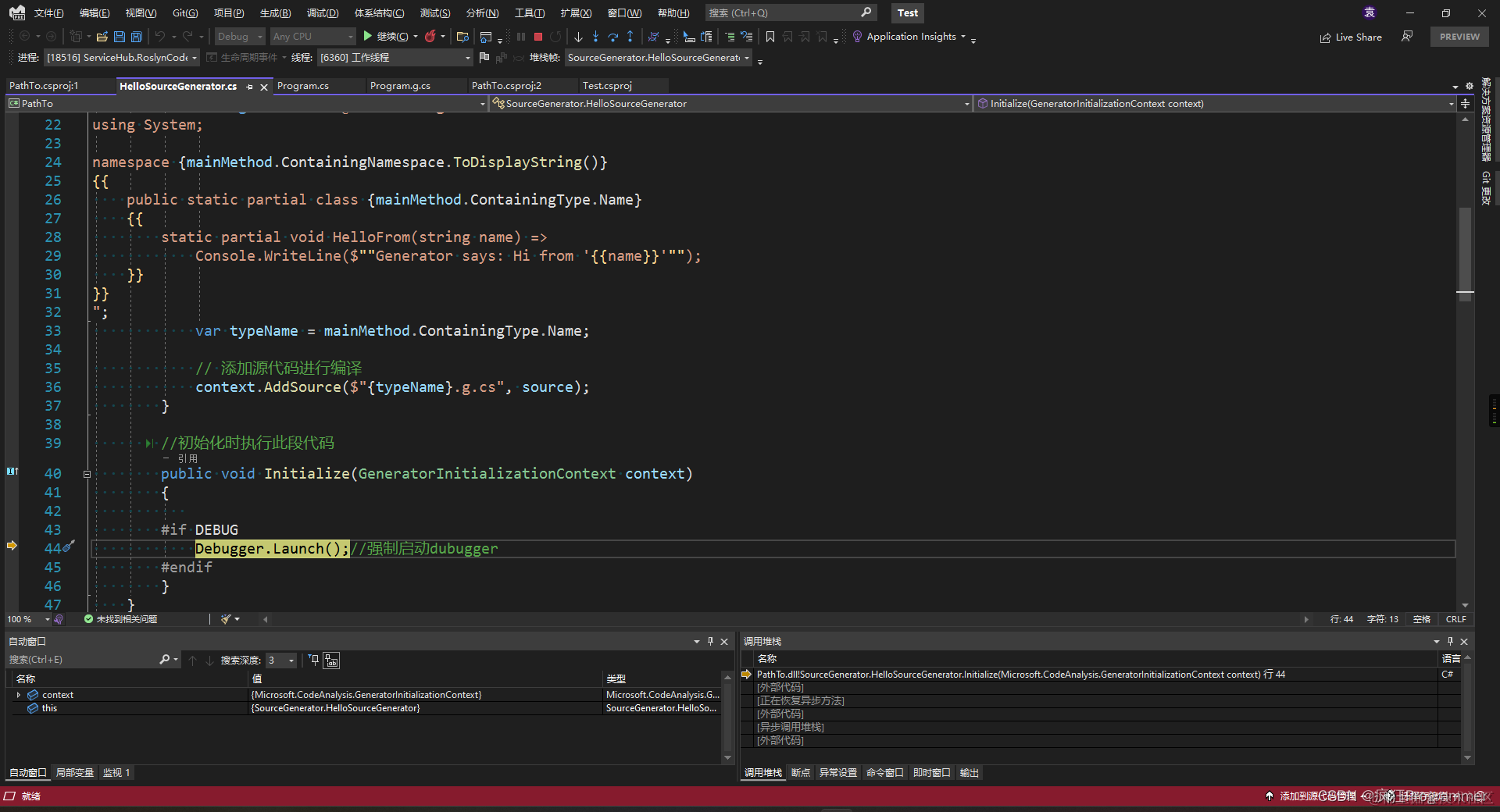
Task: Close the HelloSourceGenerator.cs tab
Action: 264,87
